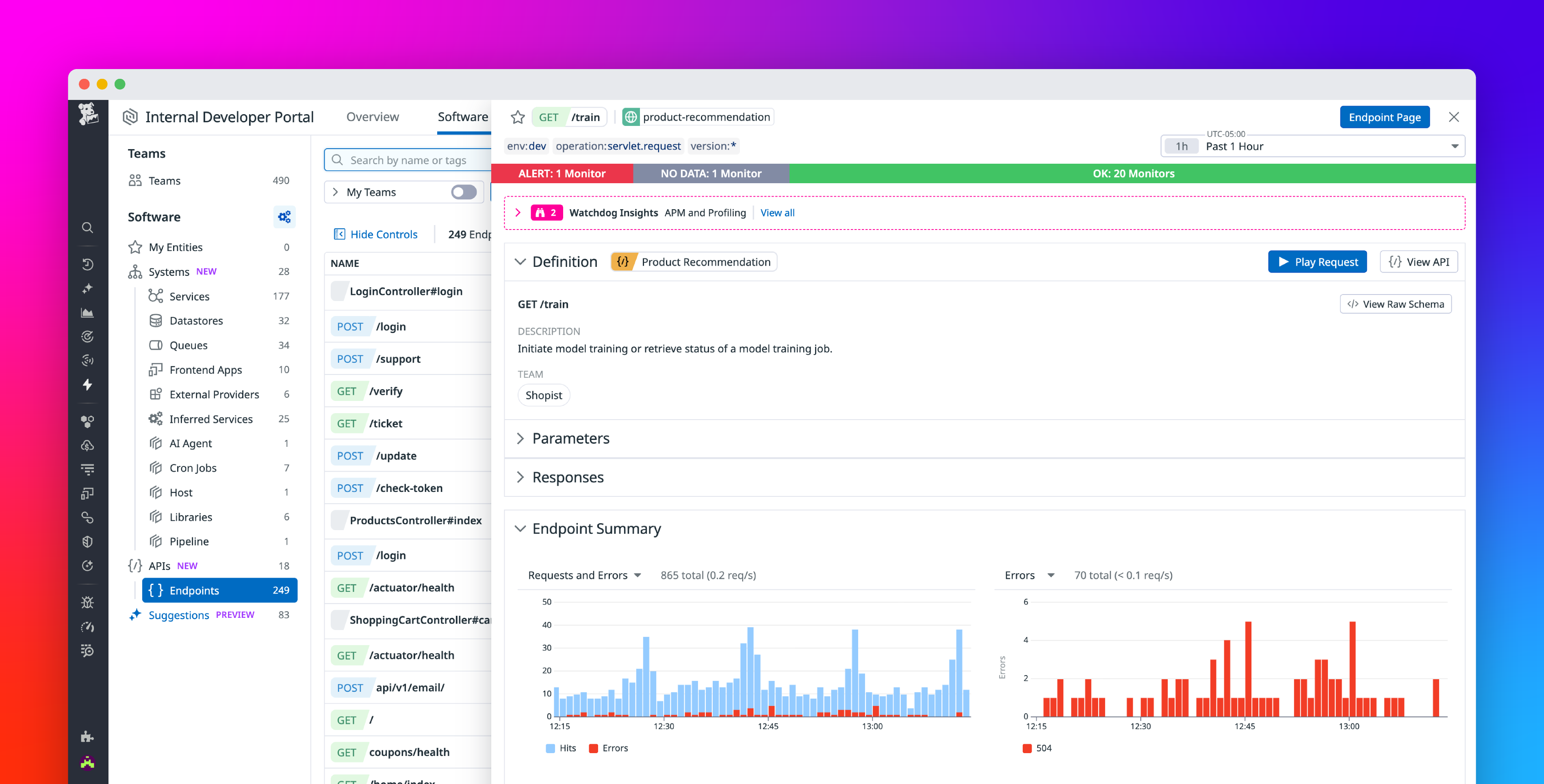The height and width of the screenshot is (784, 1544).
Task: Open the Software settings gear next to Software heading
Action: (x=284, y=217)
